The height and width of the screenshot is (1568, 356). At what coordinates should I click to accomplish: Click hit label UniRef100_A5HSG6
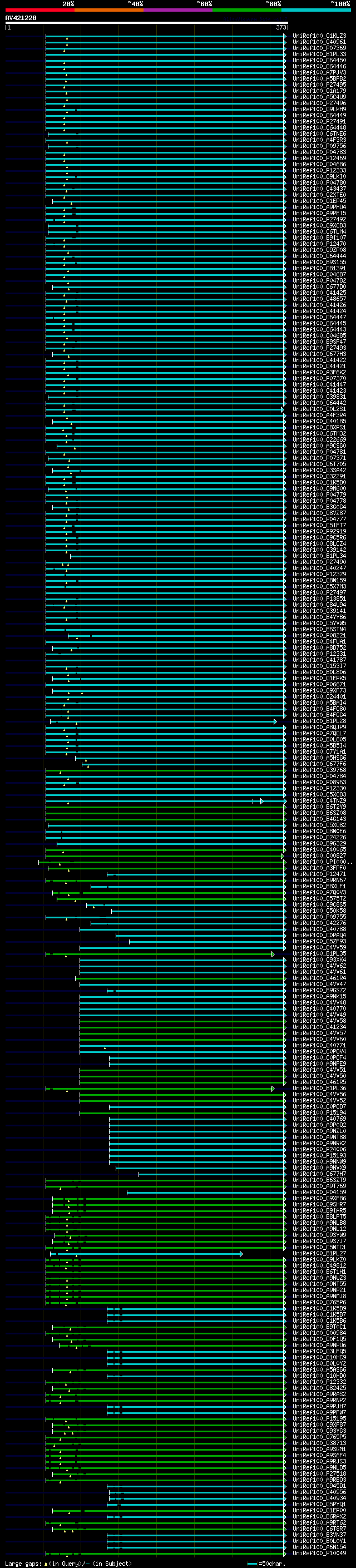click(319, 758)
